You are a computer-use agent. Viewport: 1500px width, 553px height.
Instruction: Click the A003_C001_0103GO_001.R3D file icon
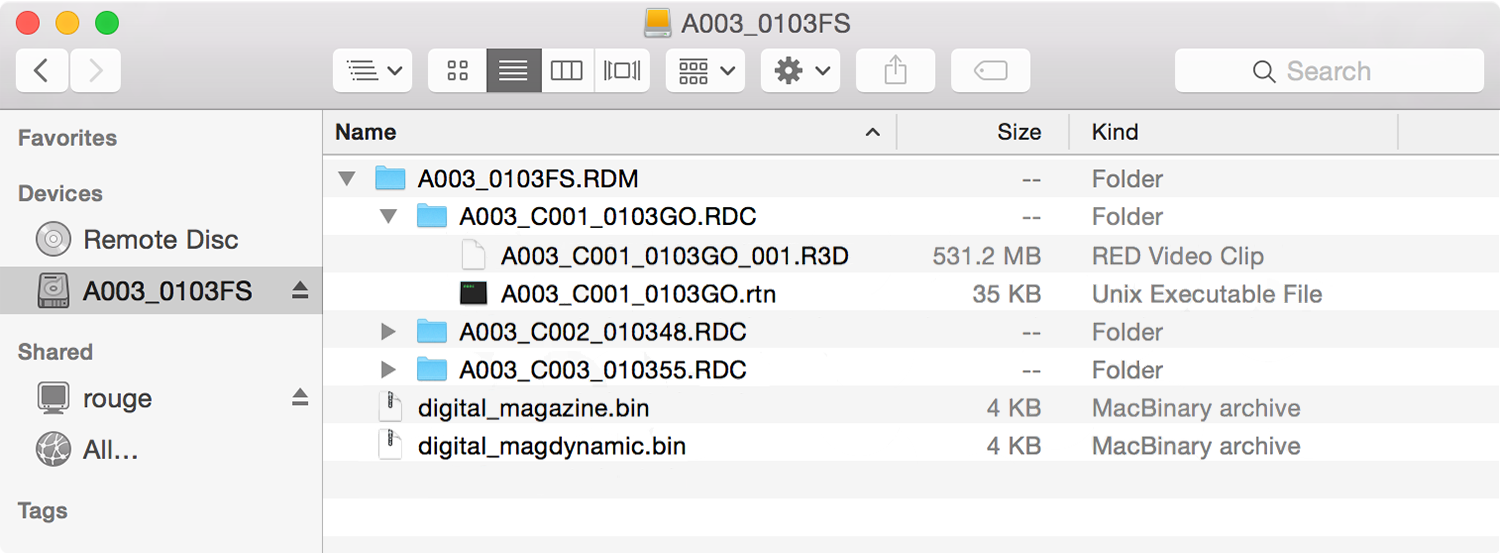tap(473, 256)
